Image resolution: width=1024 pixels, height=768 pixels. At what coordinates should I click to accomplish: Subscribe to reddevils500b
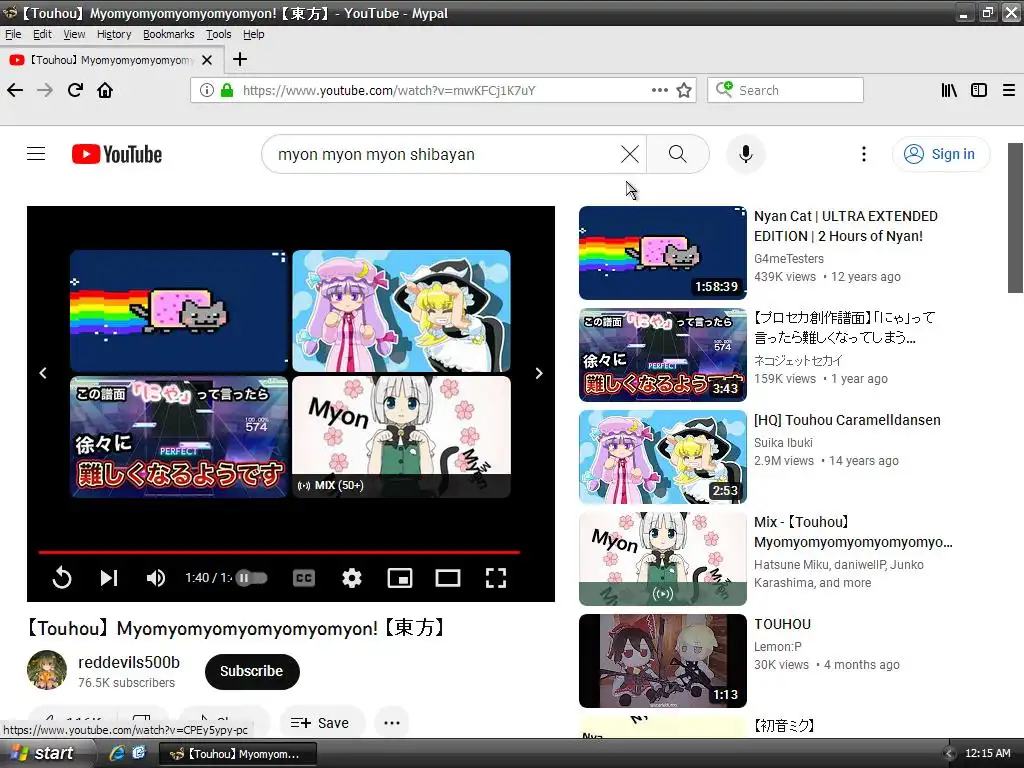[x=252, y=671]
